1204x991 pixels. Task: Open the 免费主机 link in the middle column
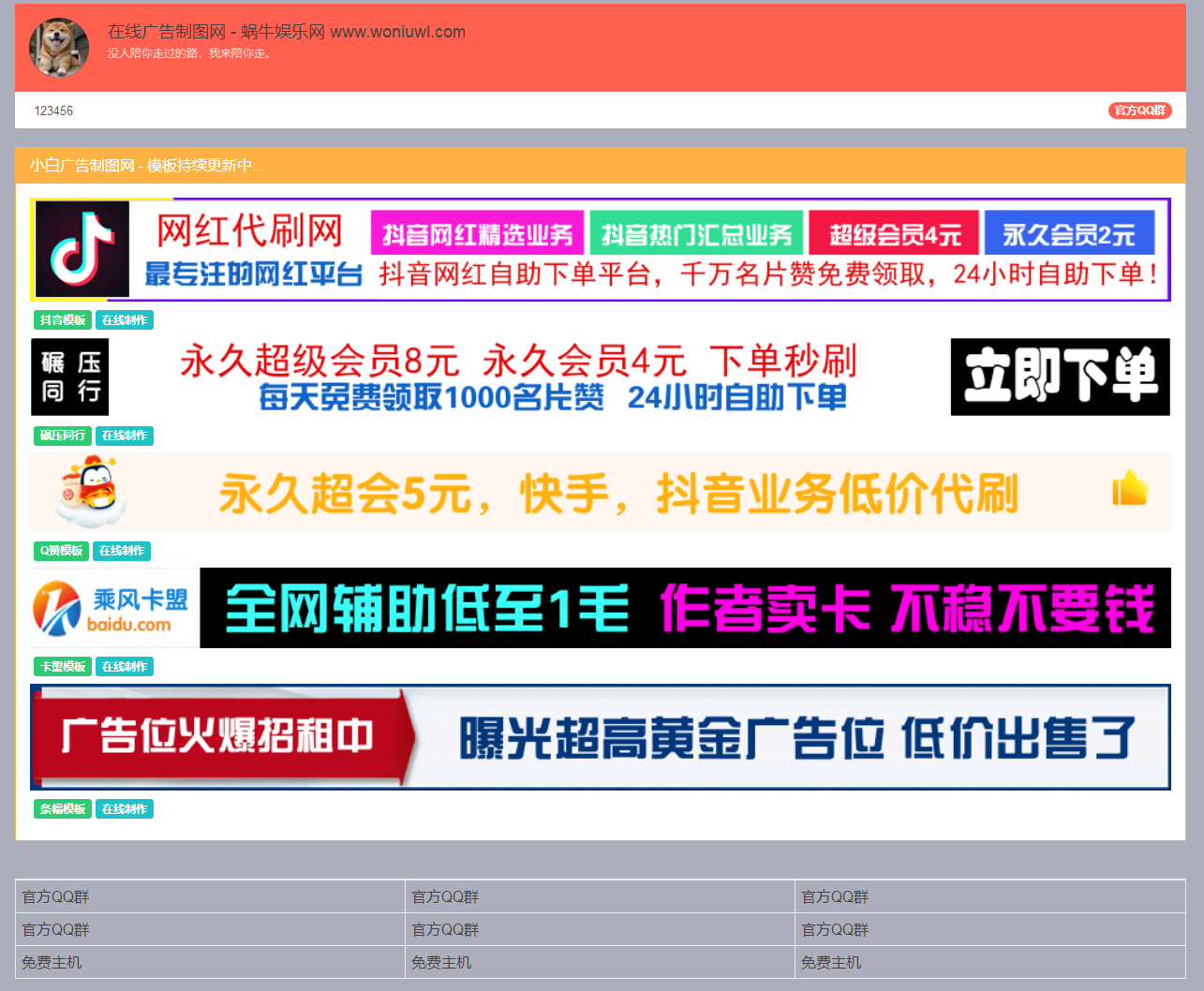(440, 962)
